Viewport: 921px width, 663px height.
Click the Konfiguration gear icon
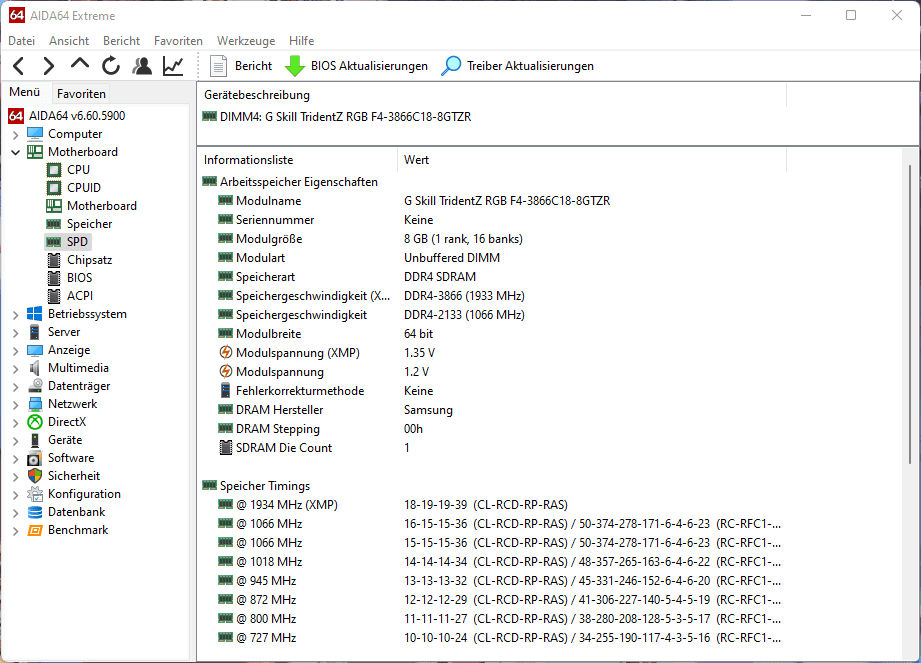coord(35,494)
